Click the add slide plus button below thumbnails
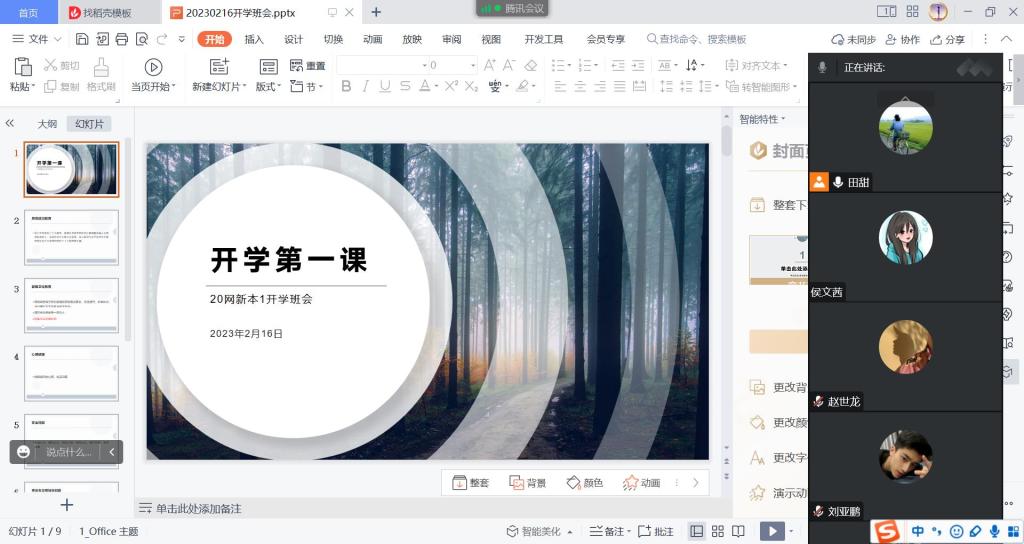The height and width of the screenshot is (544, 1024). point(67,505)
